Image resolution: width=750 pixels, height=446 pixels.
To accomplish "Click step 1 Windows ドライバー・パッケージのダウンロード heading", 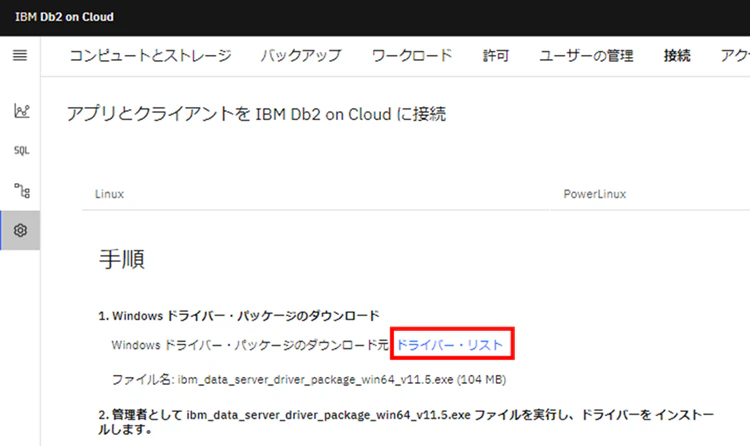I will coord(239,316).
